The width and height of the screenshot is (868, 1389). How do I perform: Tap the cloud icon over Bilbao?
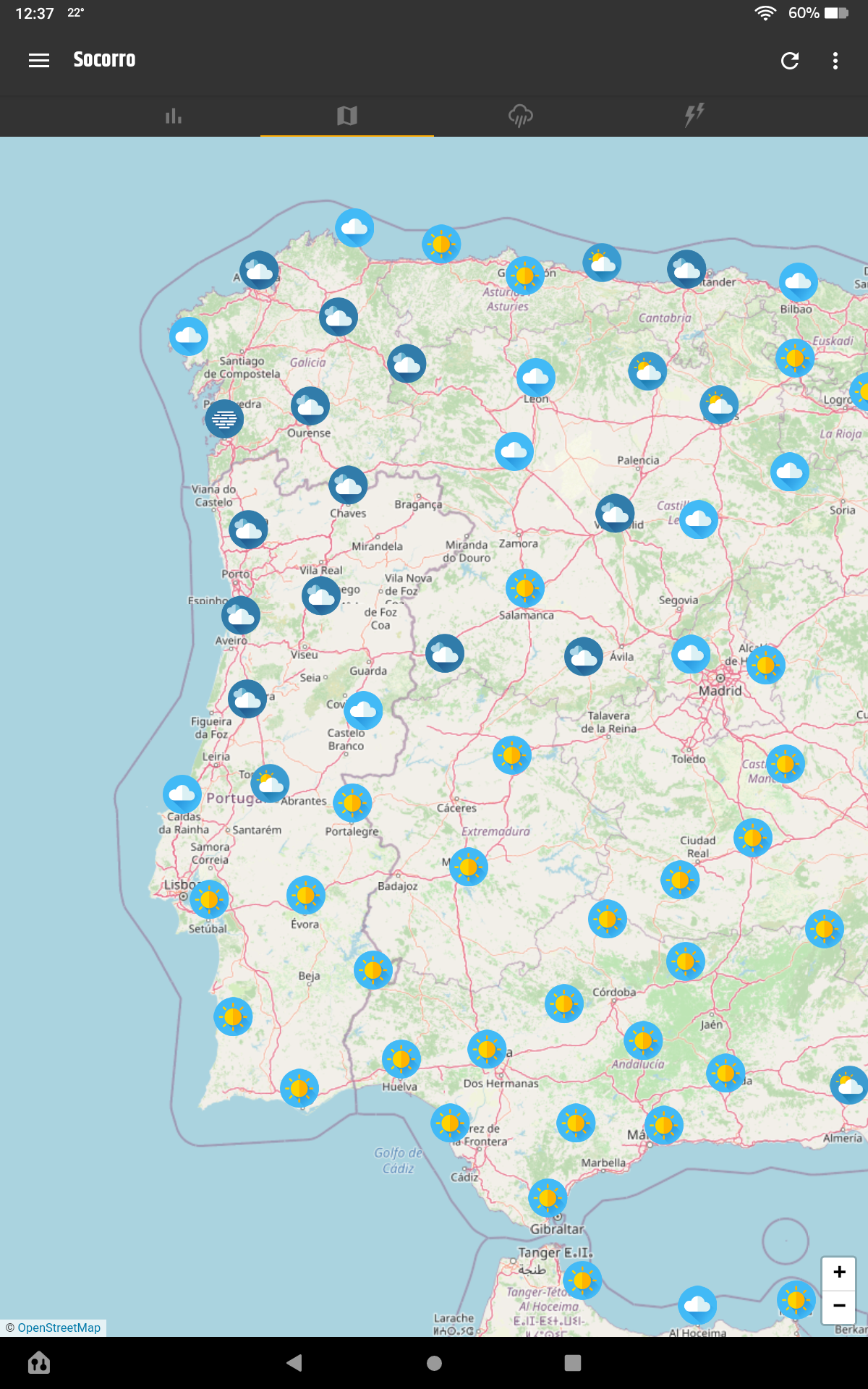click(x=799, y=282)
